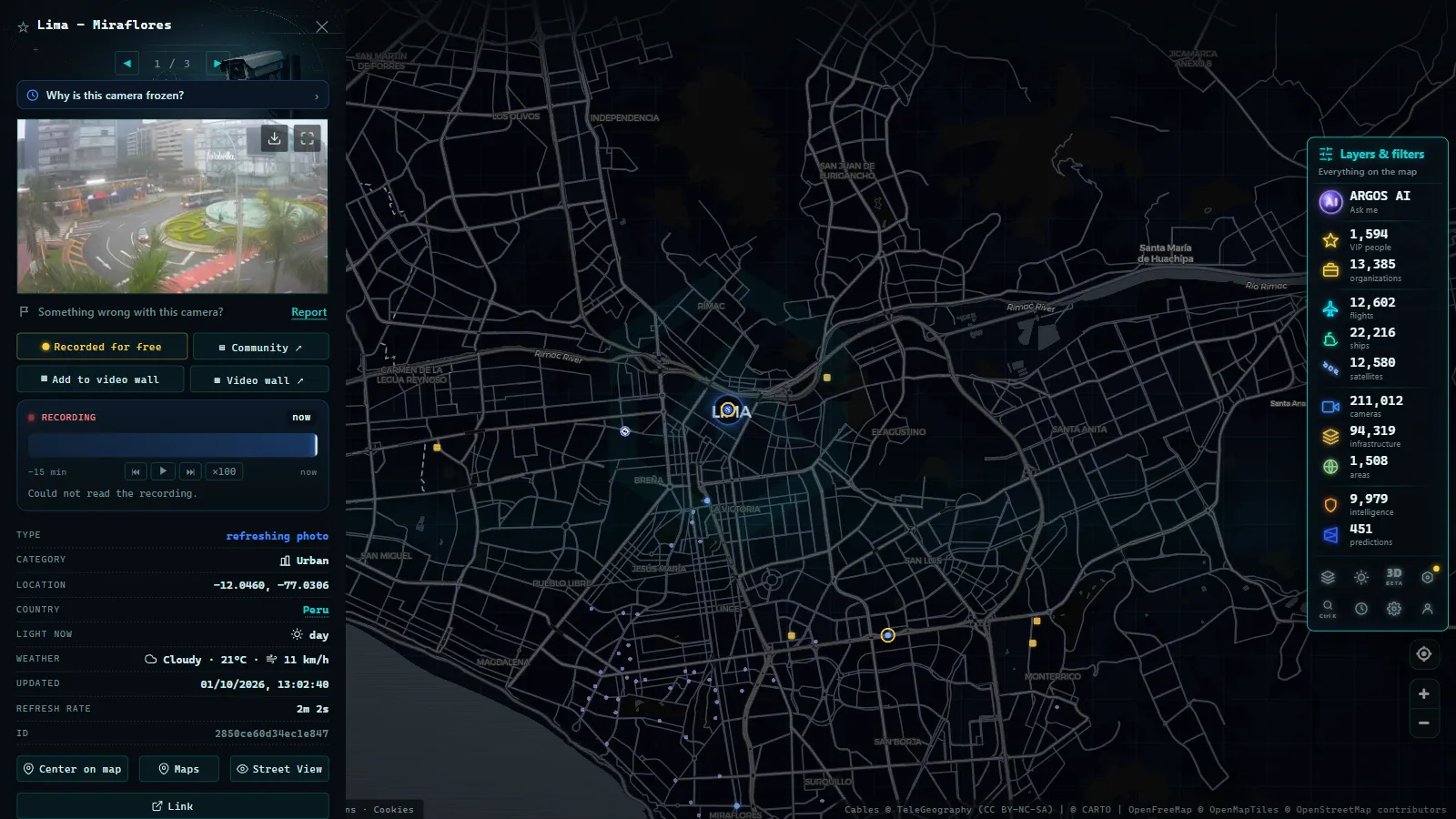Click the Link button
This screenshot has height=819, width=1456.
pos(173,806)
